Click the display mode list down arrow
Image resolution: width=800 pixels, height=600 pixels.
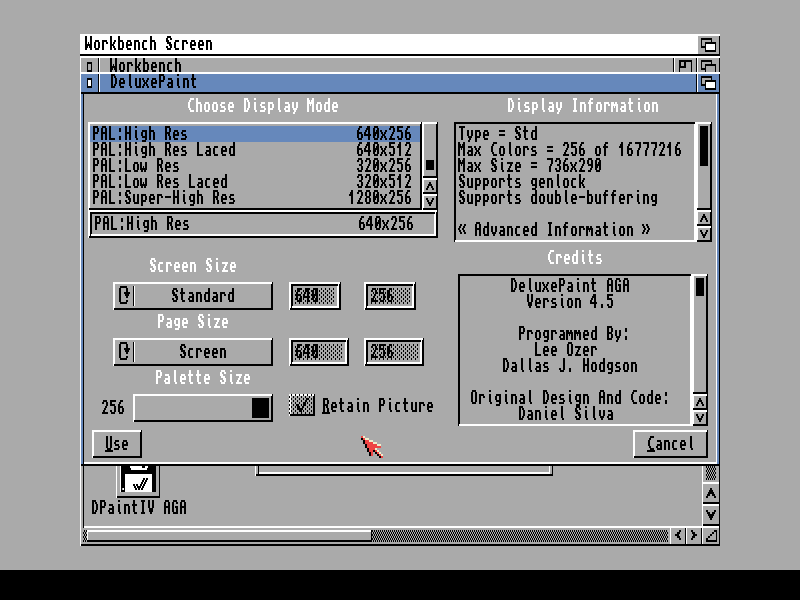point(430,202)
